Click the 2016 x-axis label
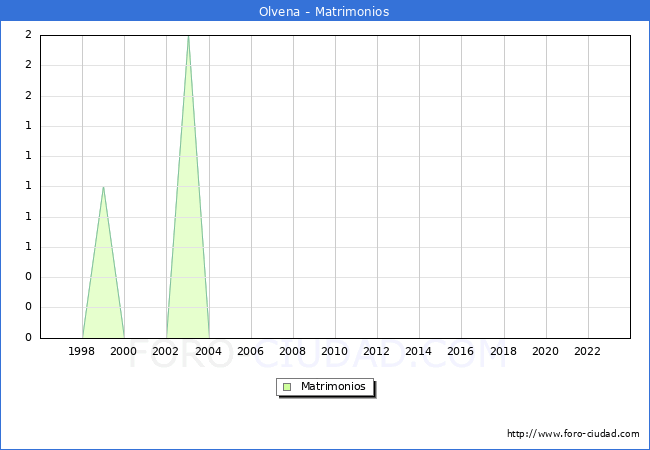This screenshot has height=450, width=650. (x=460, y=351)
